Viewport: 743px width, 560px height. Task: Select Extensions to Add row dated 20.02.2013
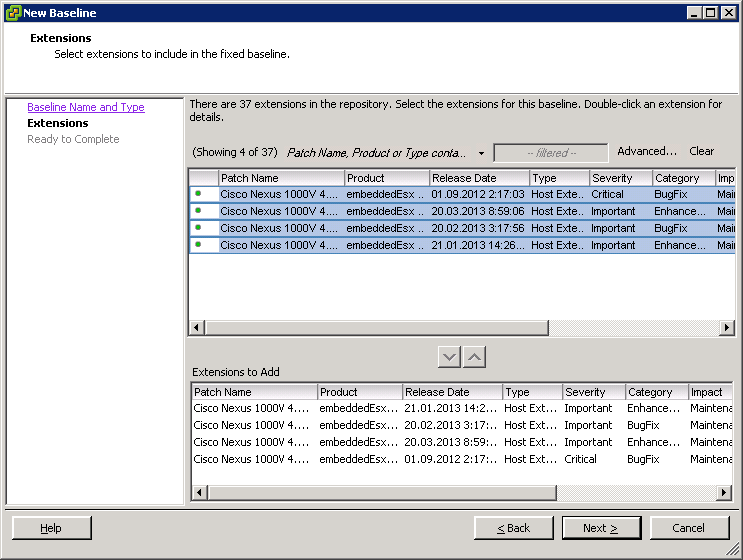(462, 425)
